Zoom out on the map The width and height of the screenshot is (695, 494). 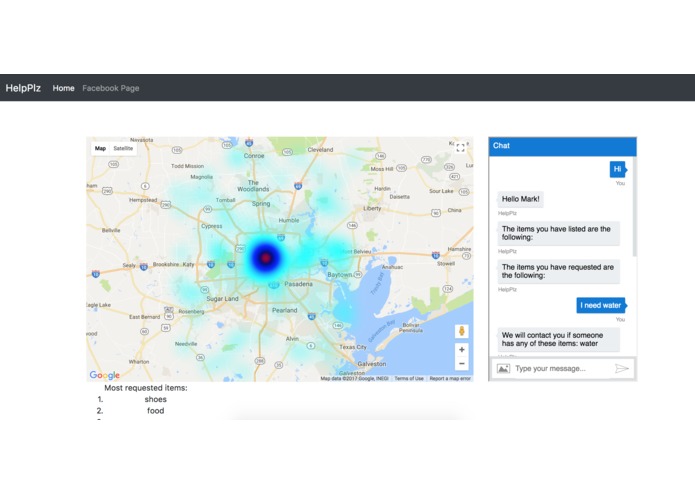pos(462,364)
